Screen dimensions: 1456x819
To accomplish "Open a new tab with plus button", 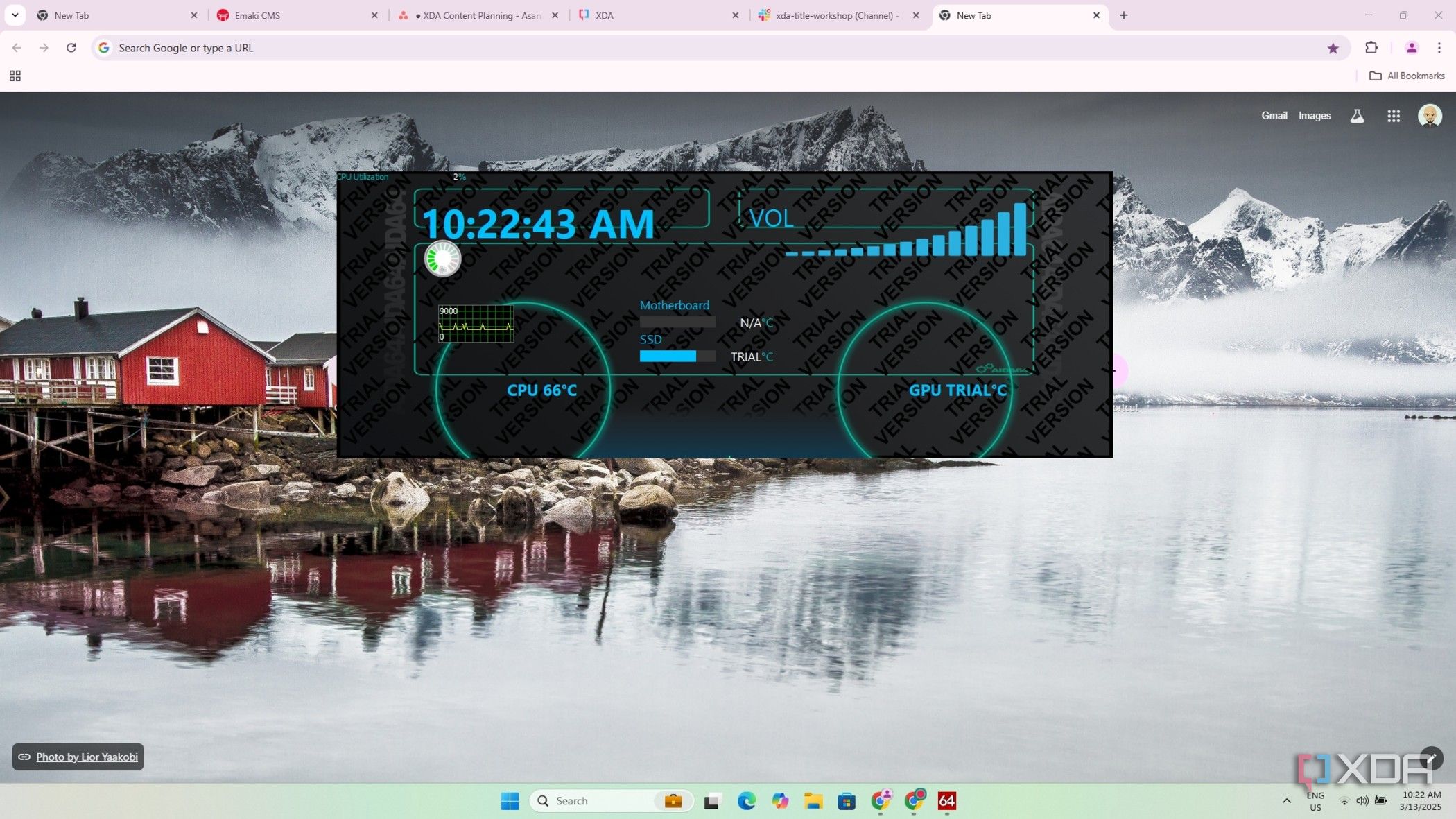I will [1124, 15].
